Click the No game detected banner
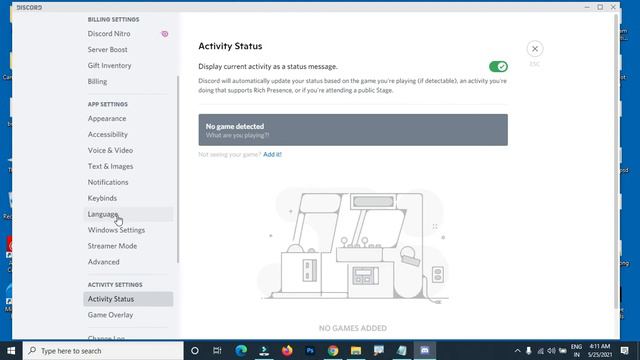The image size is (640, 360). (353, 130)
